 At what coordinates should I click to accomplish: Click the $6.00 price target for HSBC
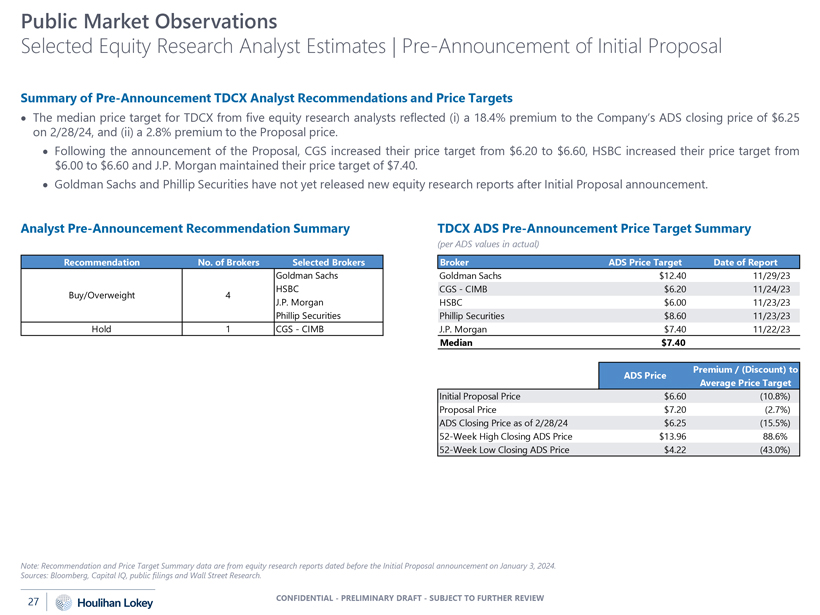click(675, 303)
